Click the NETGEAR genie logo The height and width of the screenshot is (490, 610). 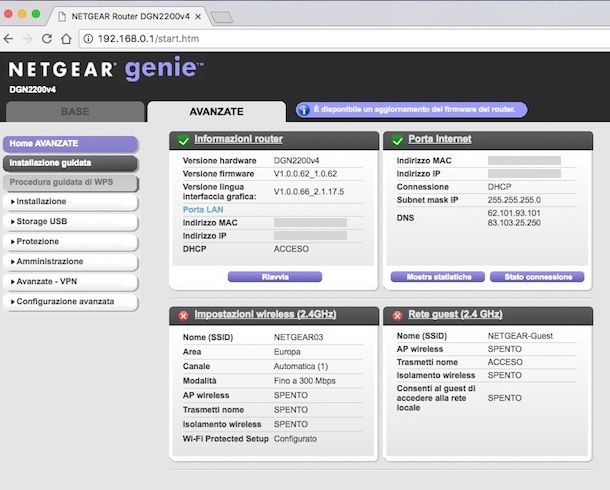(106, 69)
